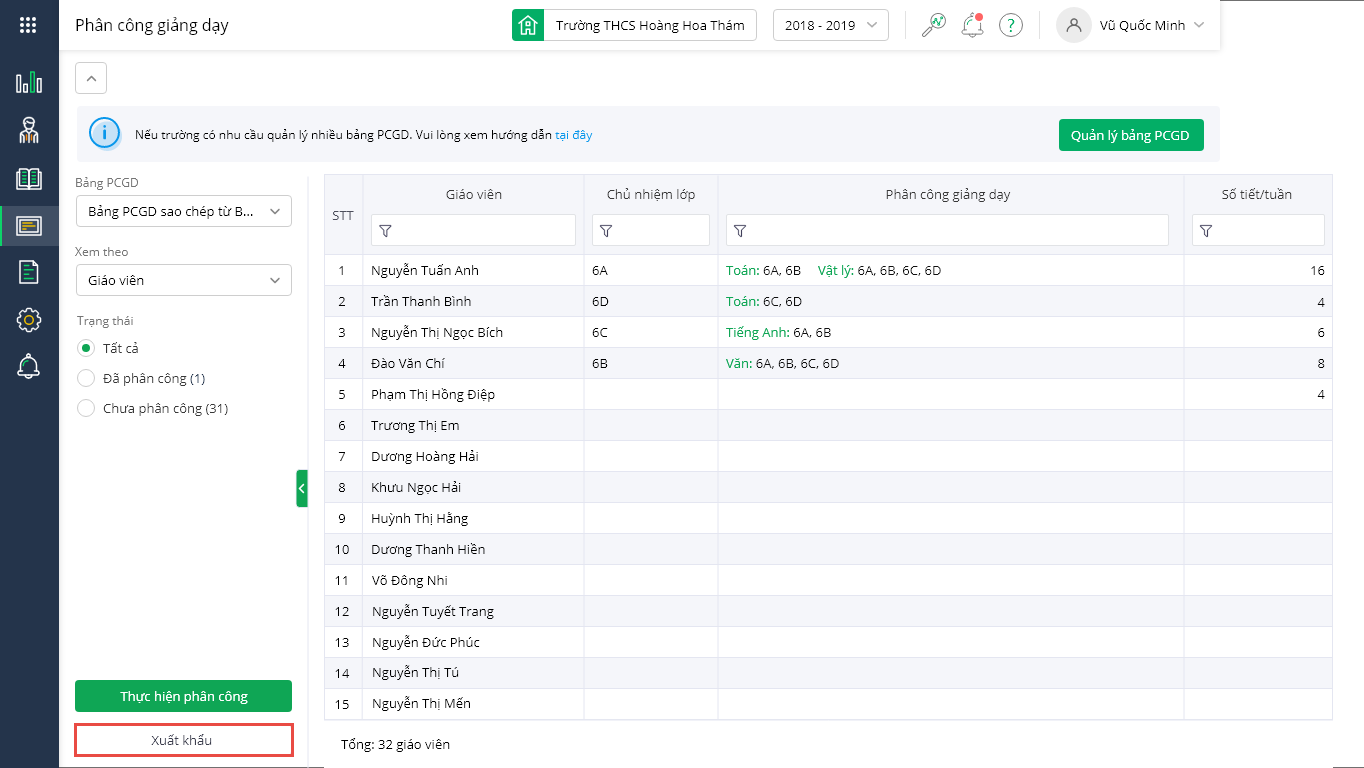Open the bar chart dashboard icon in sidebar

pyautogui.click(x=29, y=82)
